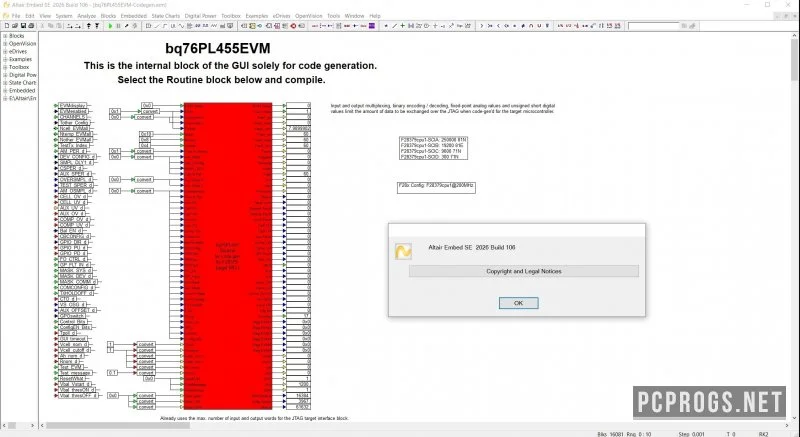Select the clock block toolbar icon
800x437 pixels.
pyautogui.click(x=426, y=25)
